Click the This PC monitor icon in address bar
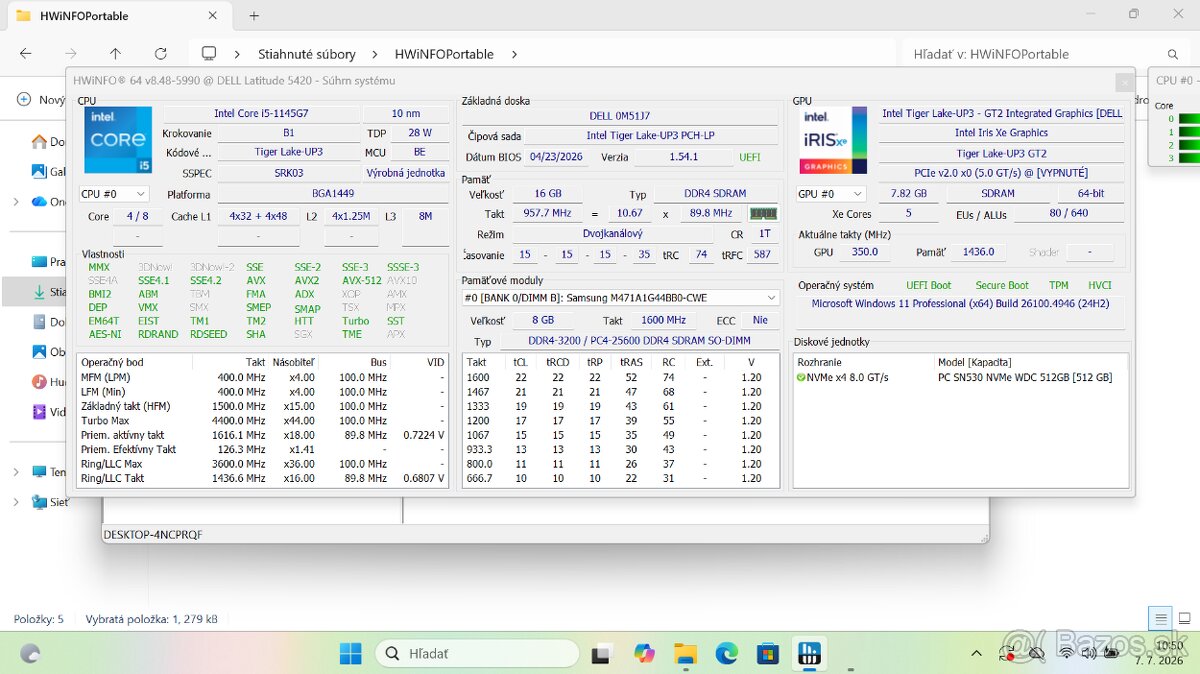Image resolution: width=1200 pixels, height=674 pixels. click(209, 54)
